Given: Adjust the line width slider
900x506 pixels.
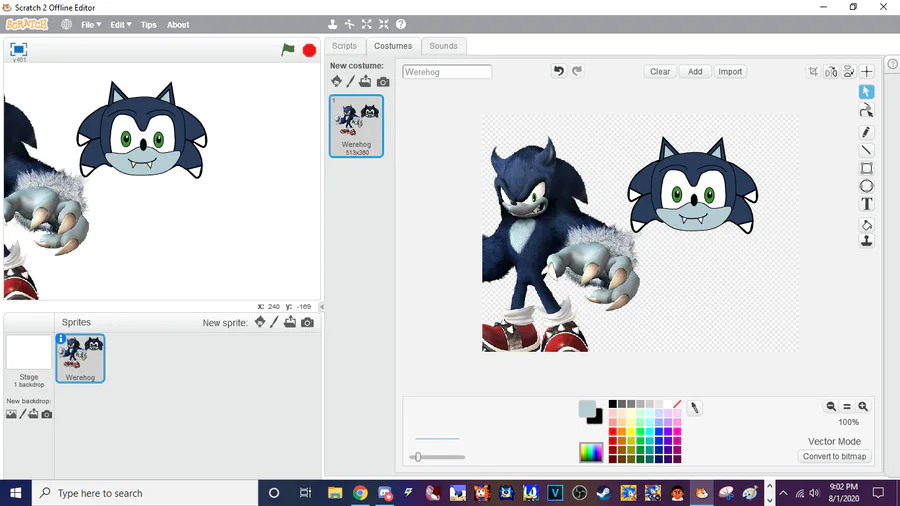Looking at the screenshot, I should 437,457.
